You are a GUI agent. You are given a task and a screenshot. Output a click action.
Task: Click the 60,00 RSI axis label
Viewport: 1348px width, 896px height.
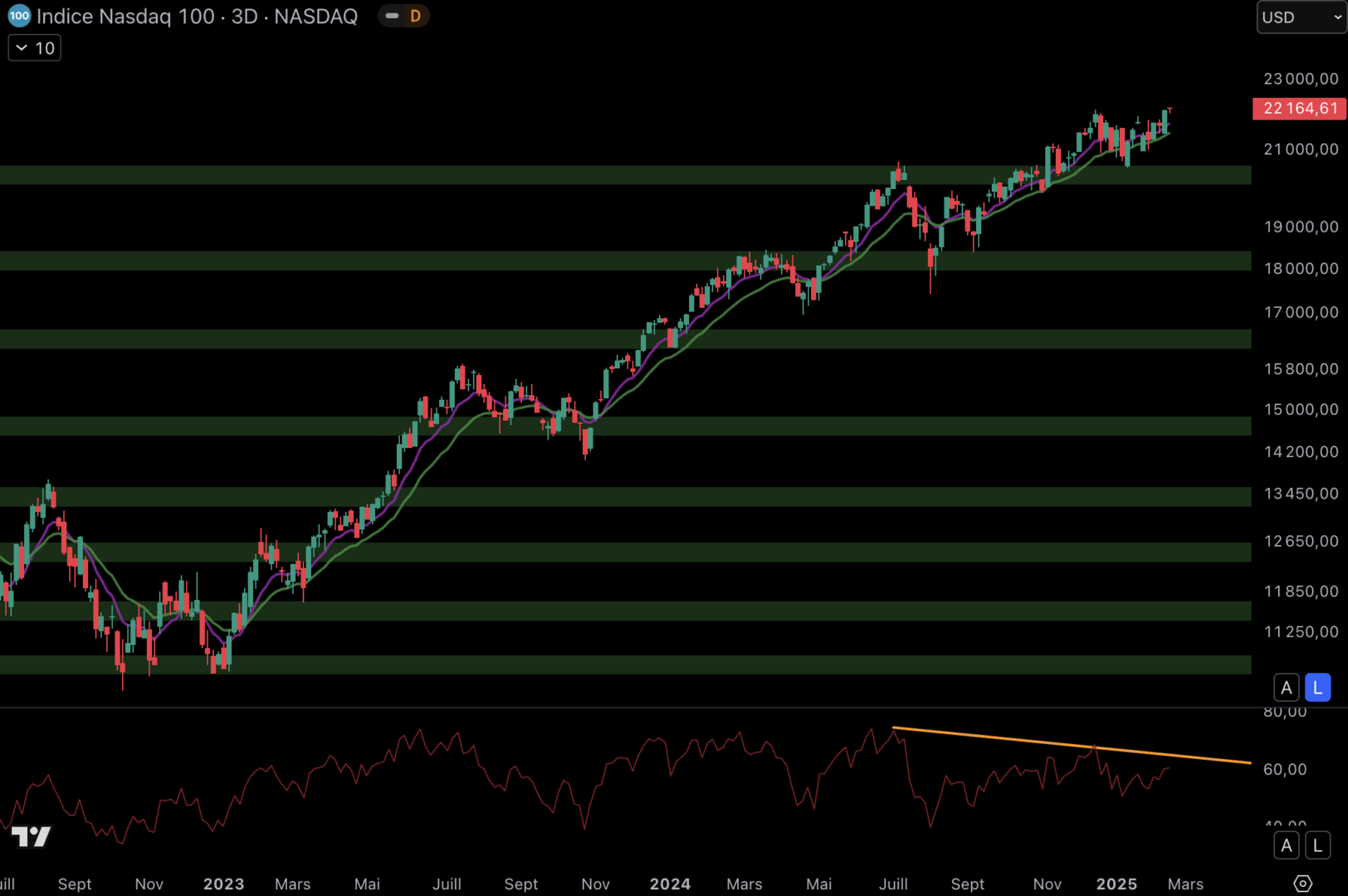[x=1285, y=769]
